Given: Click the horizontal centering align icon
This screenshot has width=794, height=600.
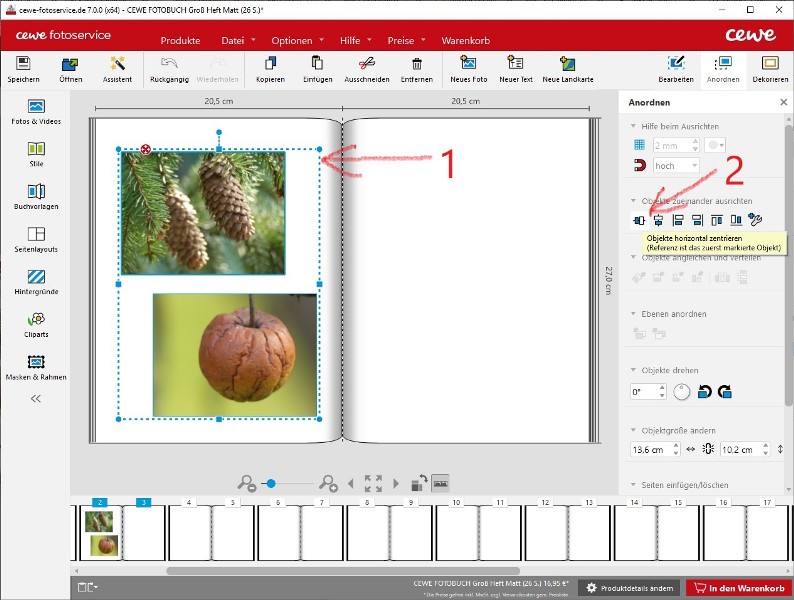Looking at the screenshot, I should click(640, 220).
